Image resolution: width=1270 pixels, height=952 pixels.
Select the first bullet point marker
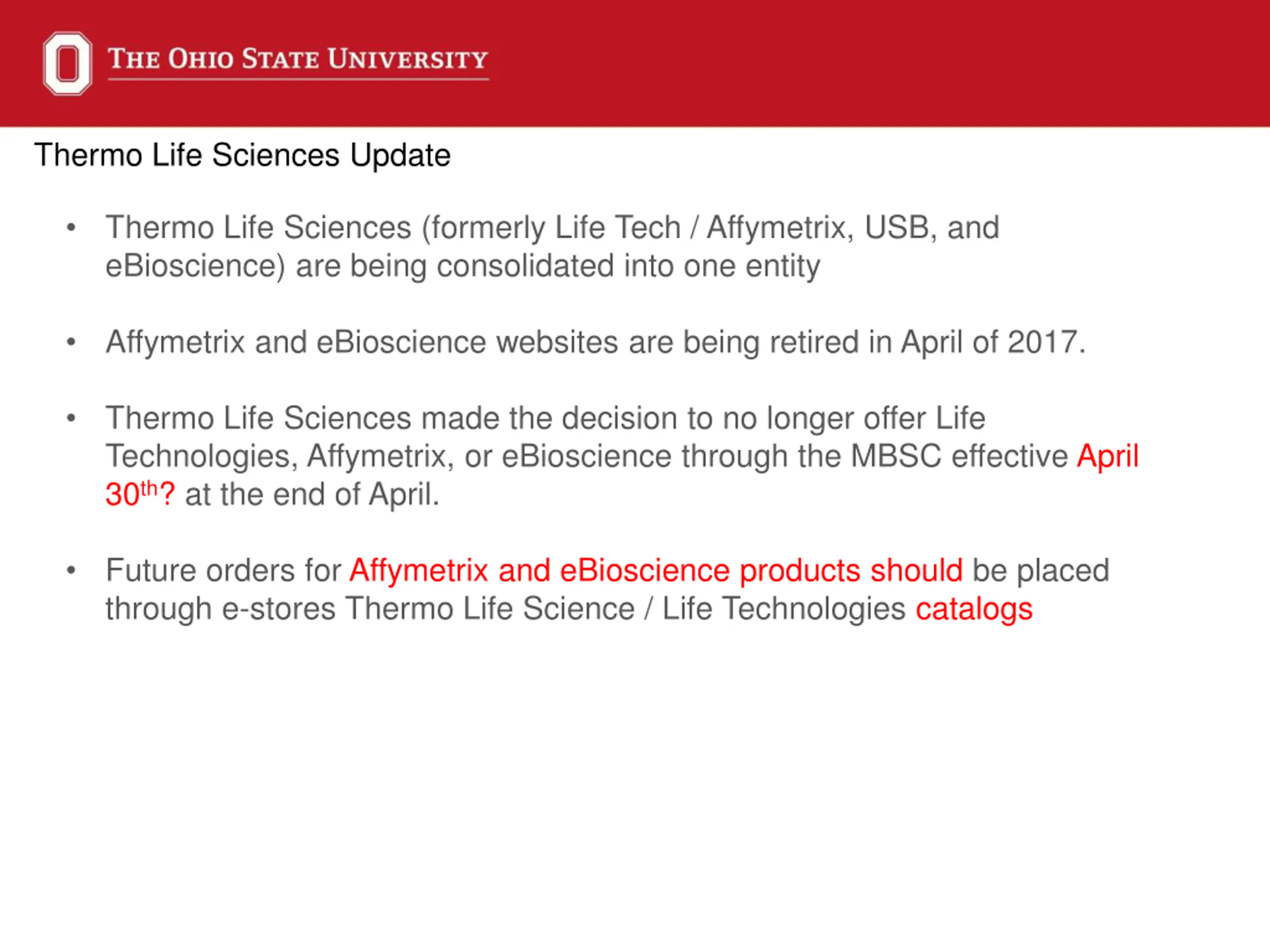click(x=71, y=228)
